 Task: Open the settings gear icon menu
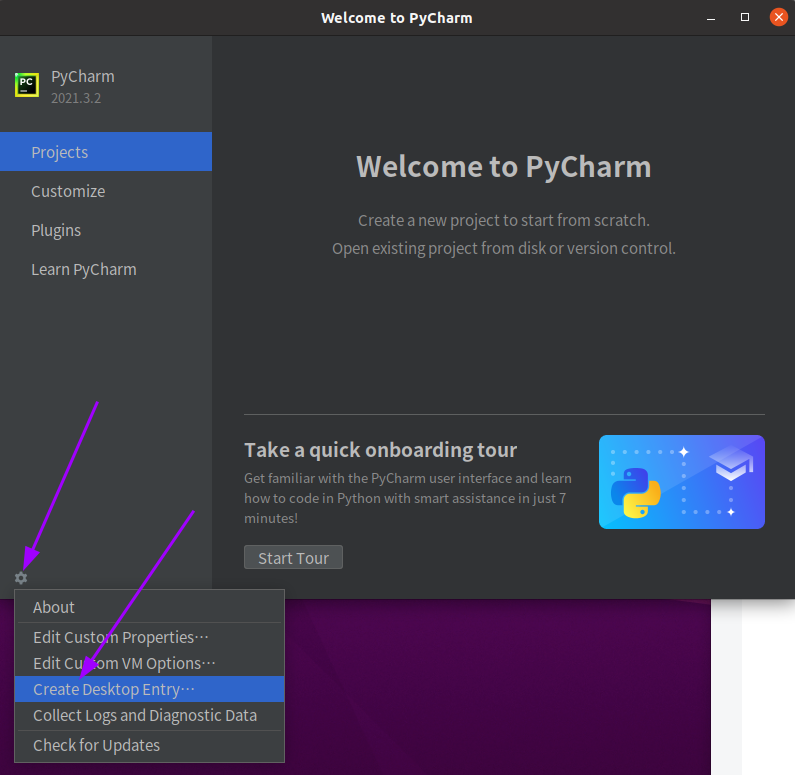pos(21,577)
